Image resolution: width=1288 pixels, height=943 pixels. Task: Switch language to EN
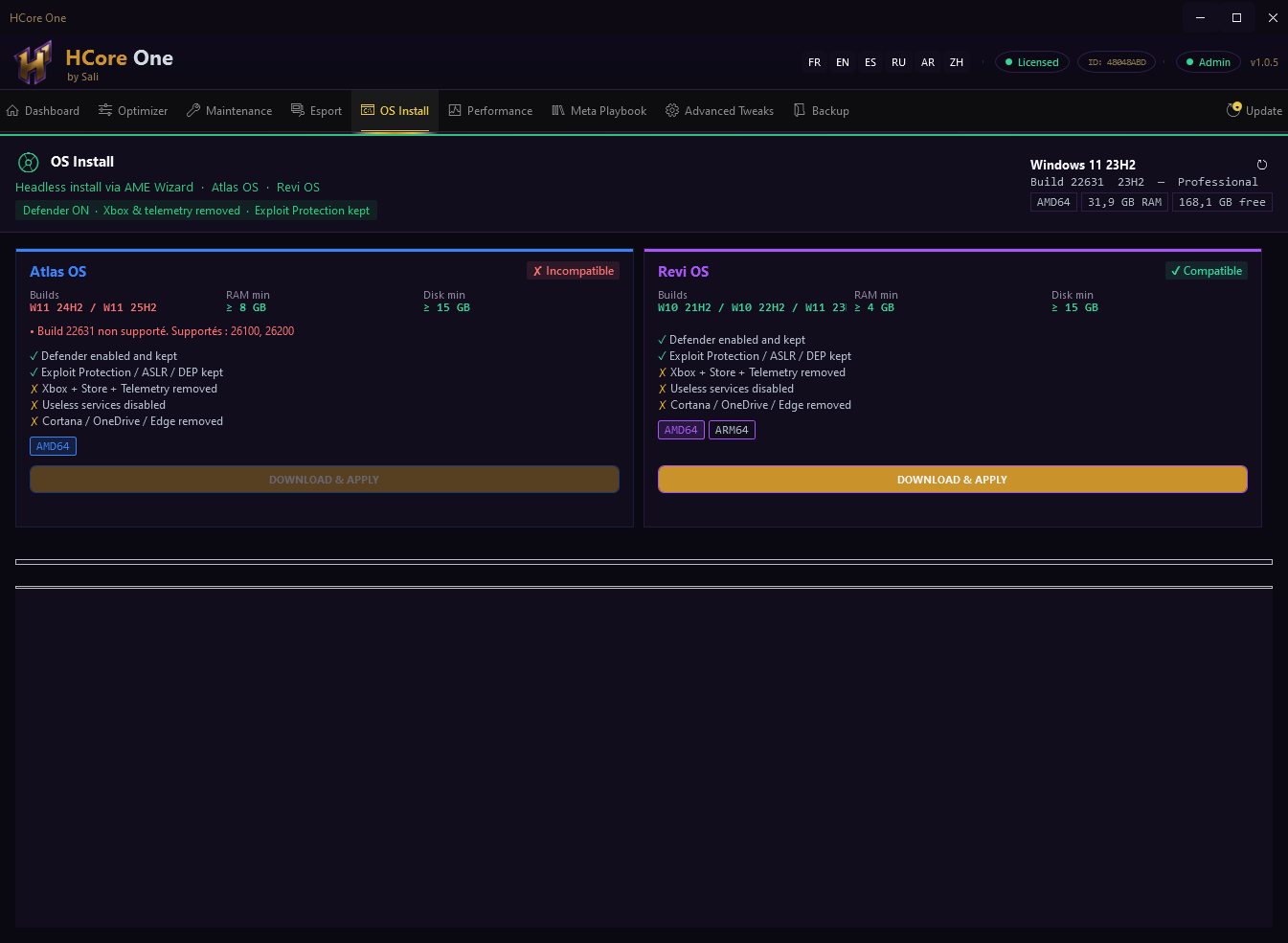pos(843,62)
